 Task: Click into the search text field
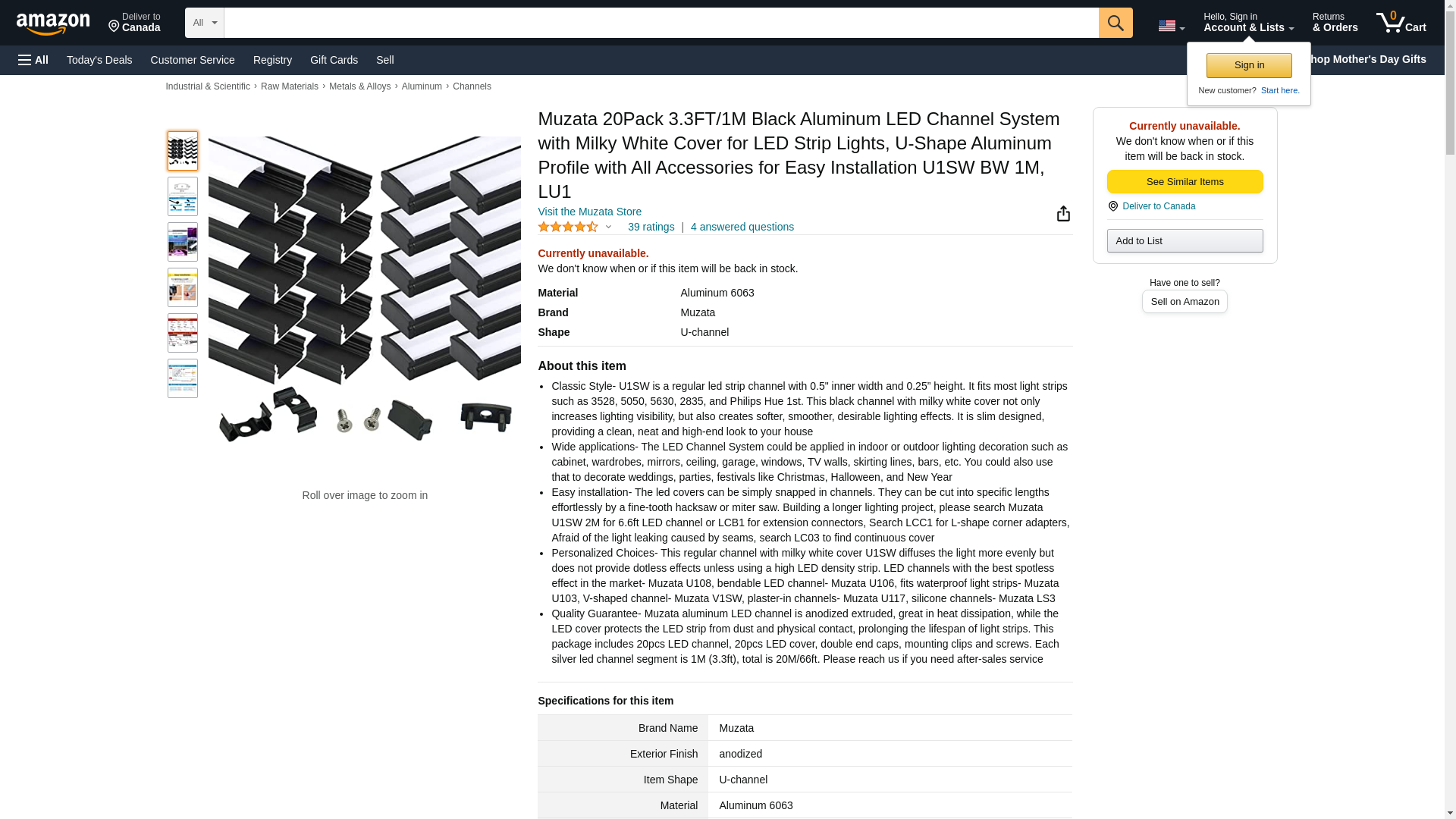click(x=660, y=23)
